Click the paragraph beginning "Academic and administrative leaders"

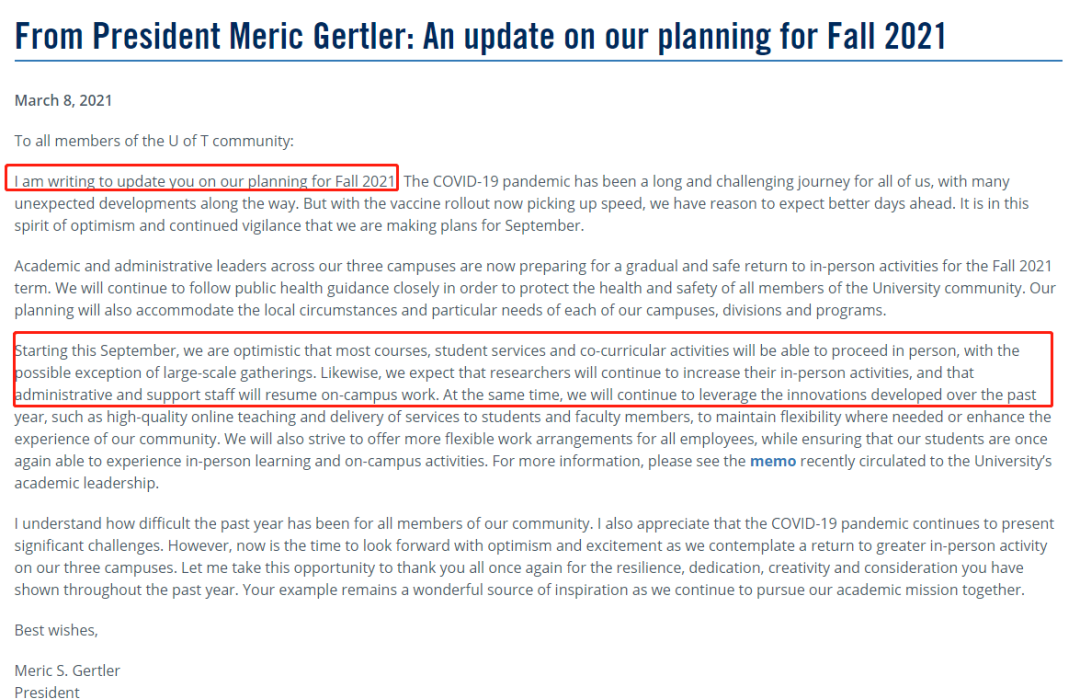click(x=534, y=288)
